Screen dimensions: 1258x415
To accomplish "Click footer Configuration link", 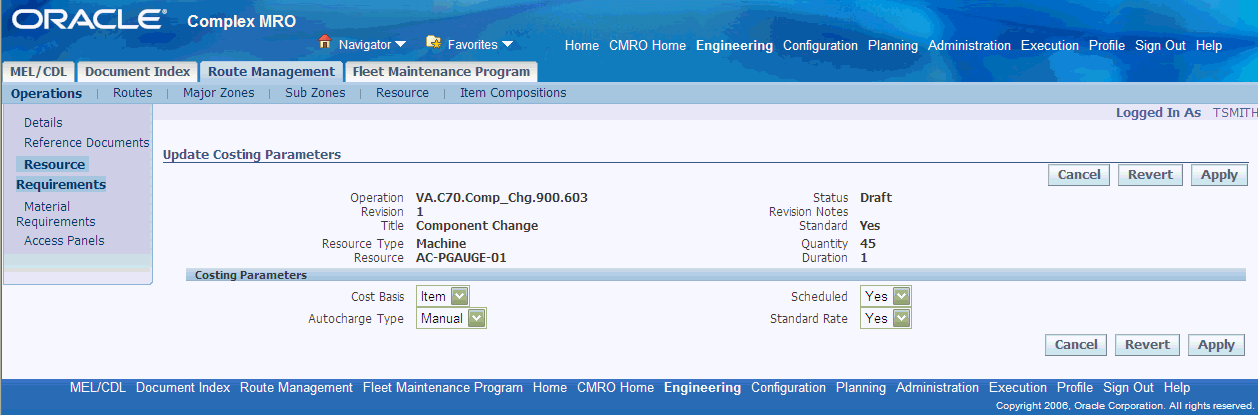I will pos(788,387).
